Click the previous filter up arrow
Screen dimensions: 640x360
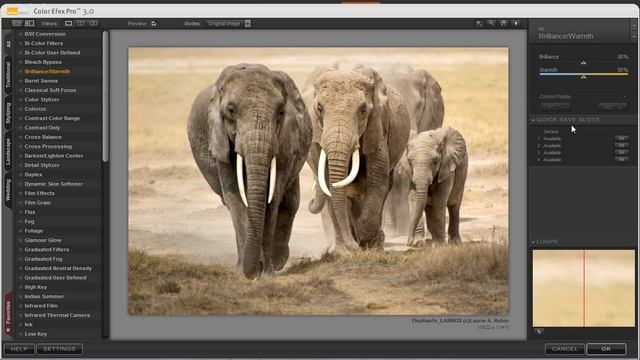(x=634, y=25)
